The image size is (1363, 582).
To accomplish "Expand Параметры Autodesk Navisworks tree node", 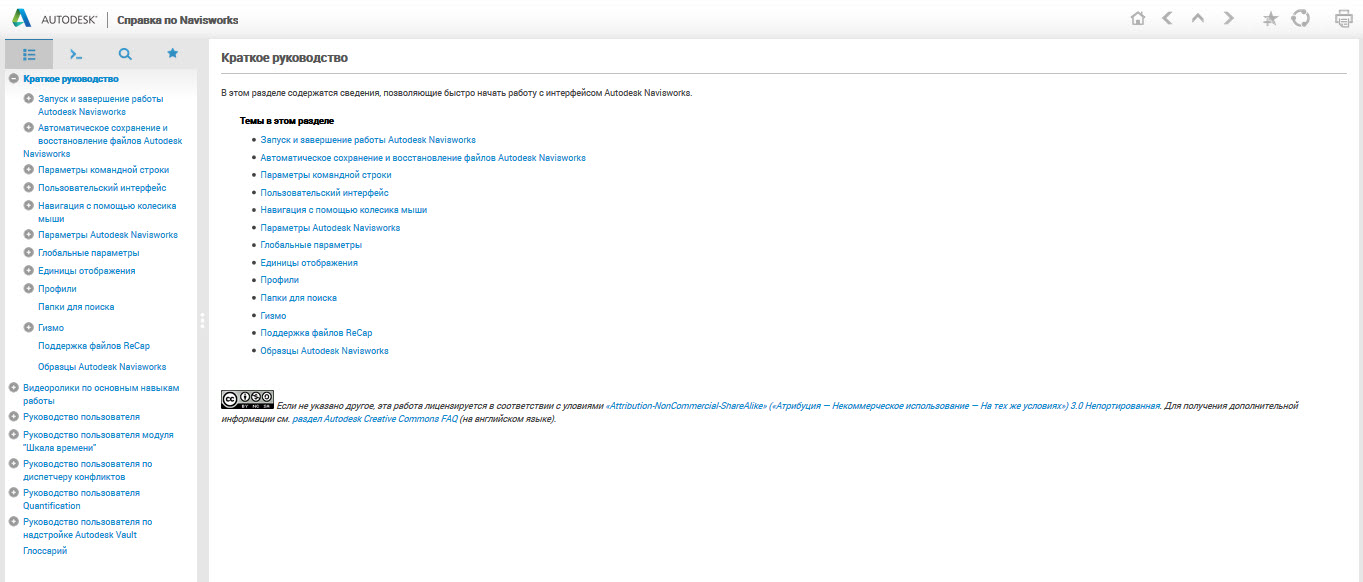I will [29, 234].
